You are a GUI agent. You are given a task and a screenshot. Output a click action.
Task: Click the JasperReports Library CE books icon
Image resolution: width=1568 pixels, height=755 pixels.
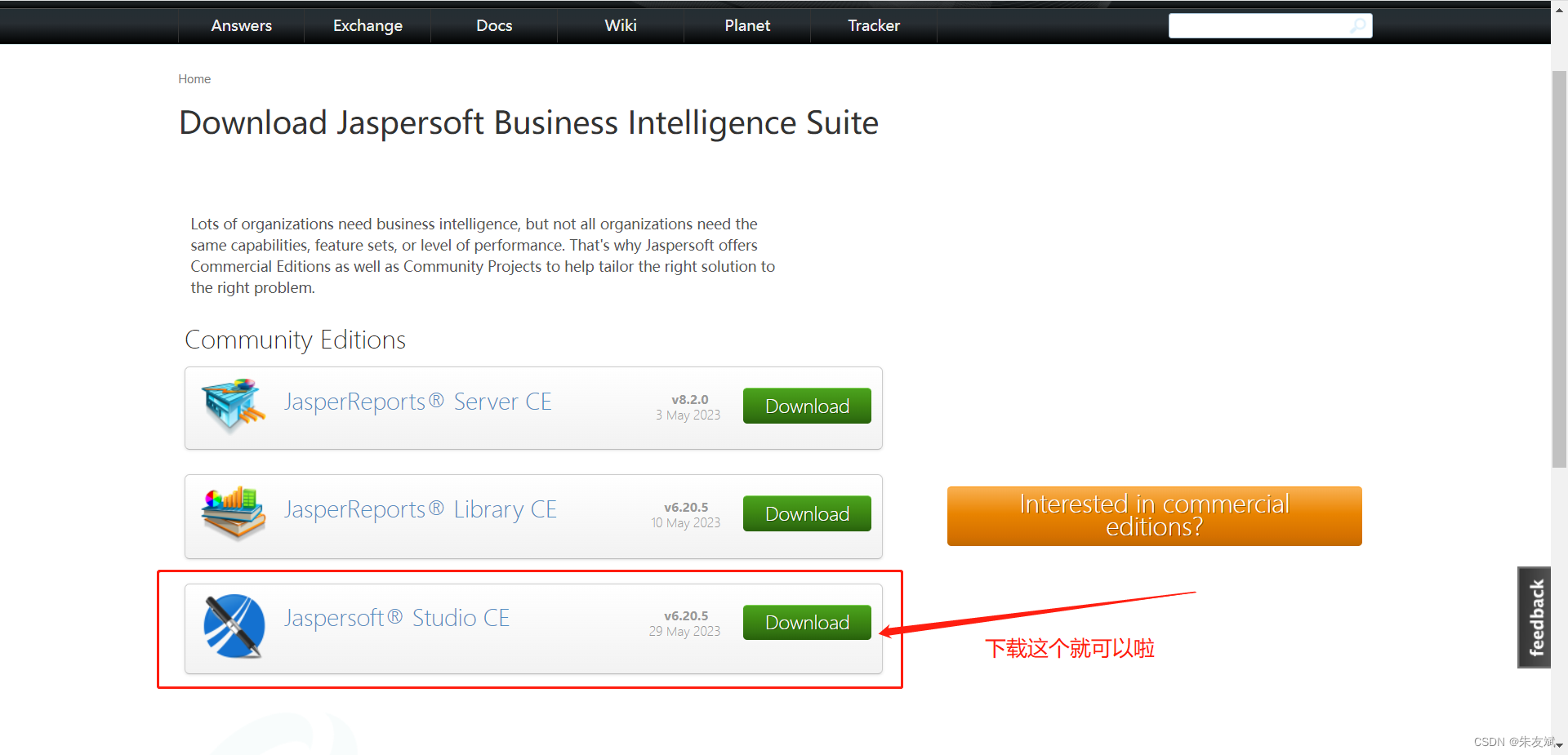[234, 513]
